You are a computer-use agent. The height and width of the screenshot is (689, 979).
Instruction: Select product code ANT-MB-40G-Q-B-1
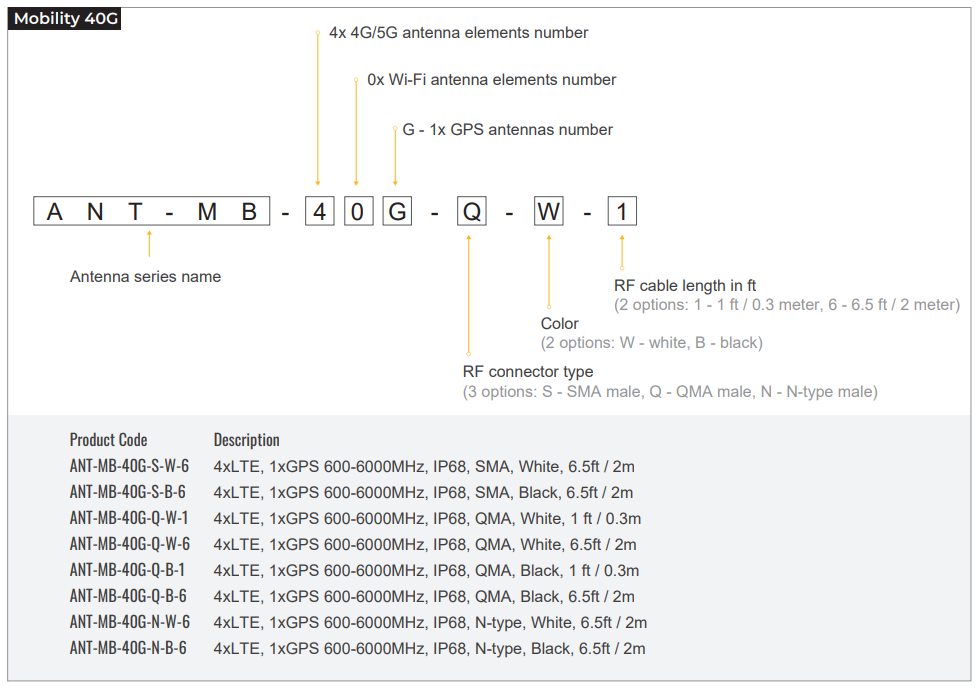(x=127, y=570)
